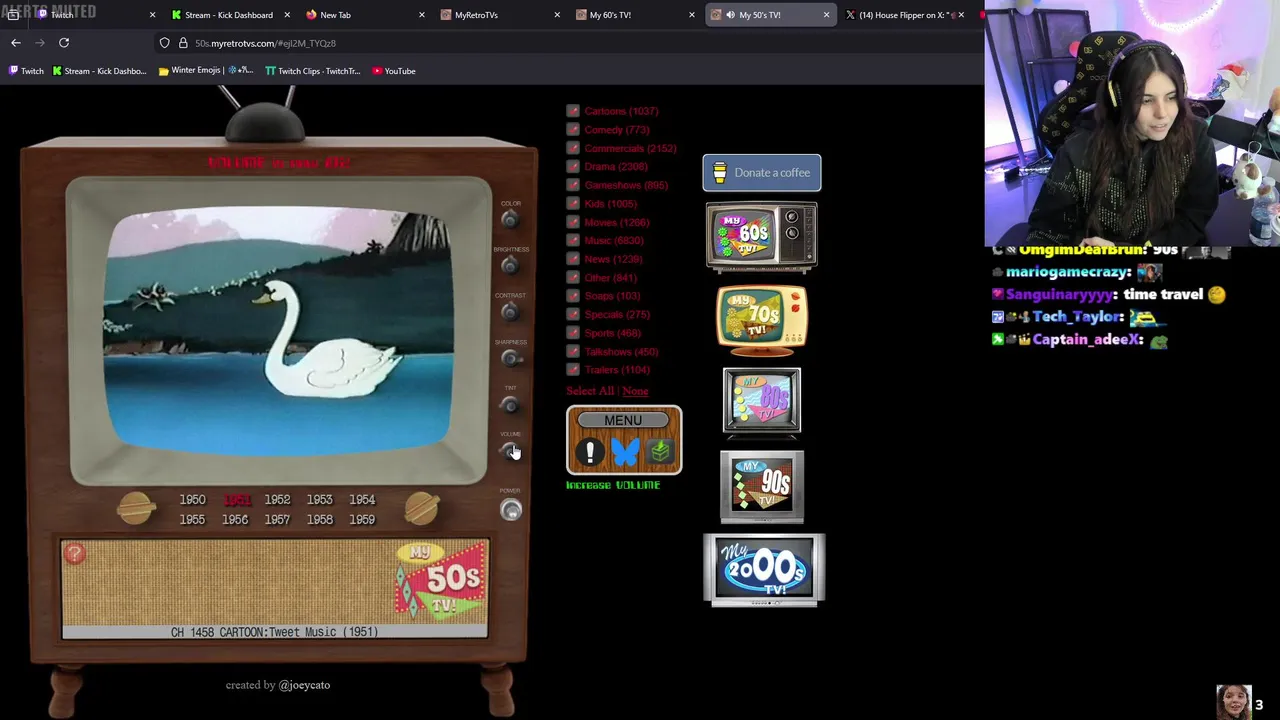This screenshot has width=1280, height=720.
Task: Click the None categories link
Action: tap(635, 391)
